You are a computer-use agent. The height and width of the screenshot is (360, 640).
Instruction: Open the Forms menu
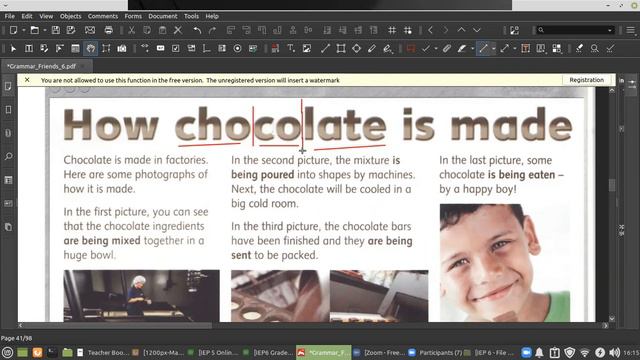point(133,16)
